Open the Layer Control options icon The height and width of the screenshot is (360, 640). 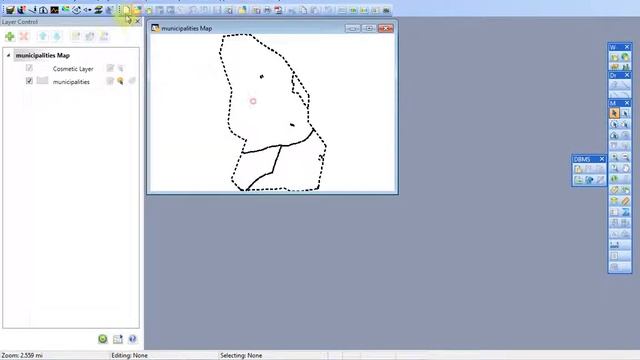point(118,339)
